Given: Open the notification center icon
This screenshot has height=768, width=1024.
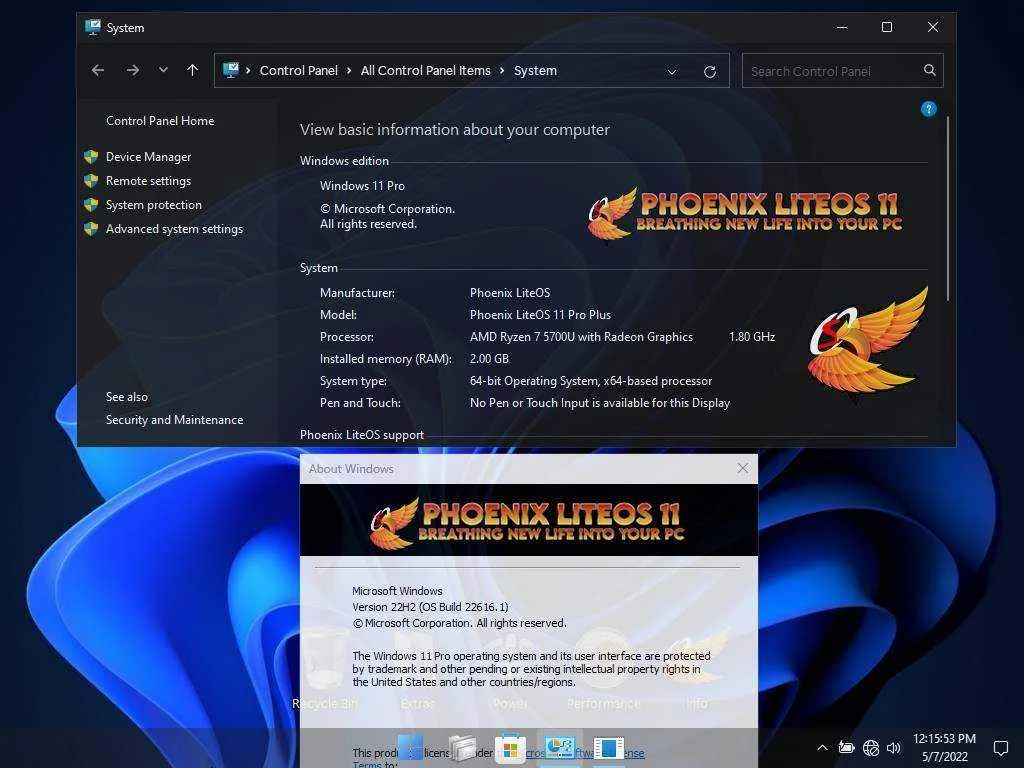Looking at the screenshot, I should click(x=1000, y=748).
